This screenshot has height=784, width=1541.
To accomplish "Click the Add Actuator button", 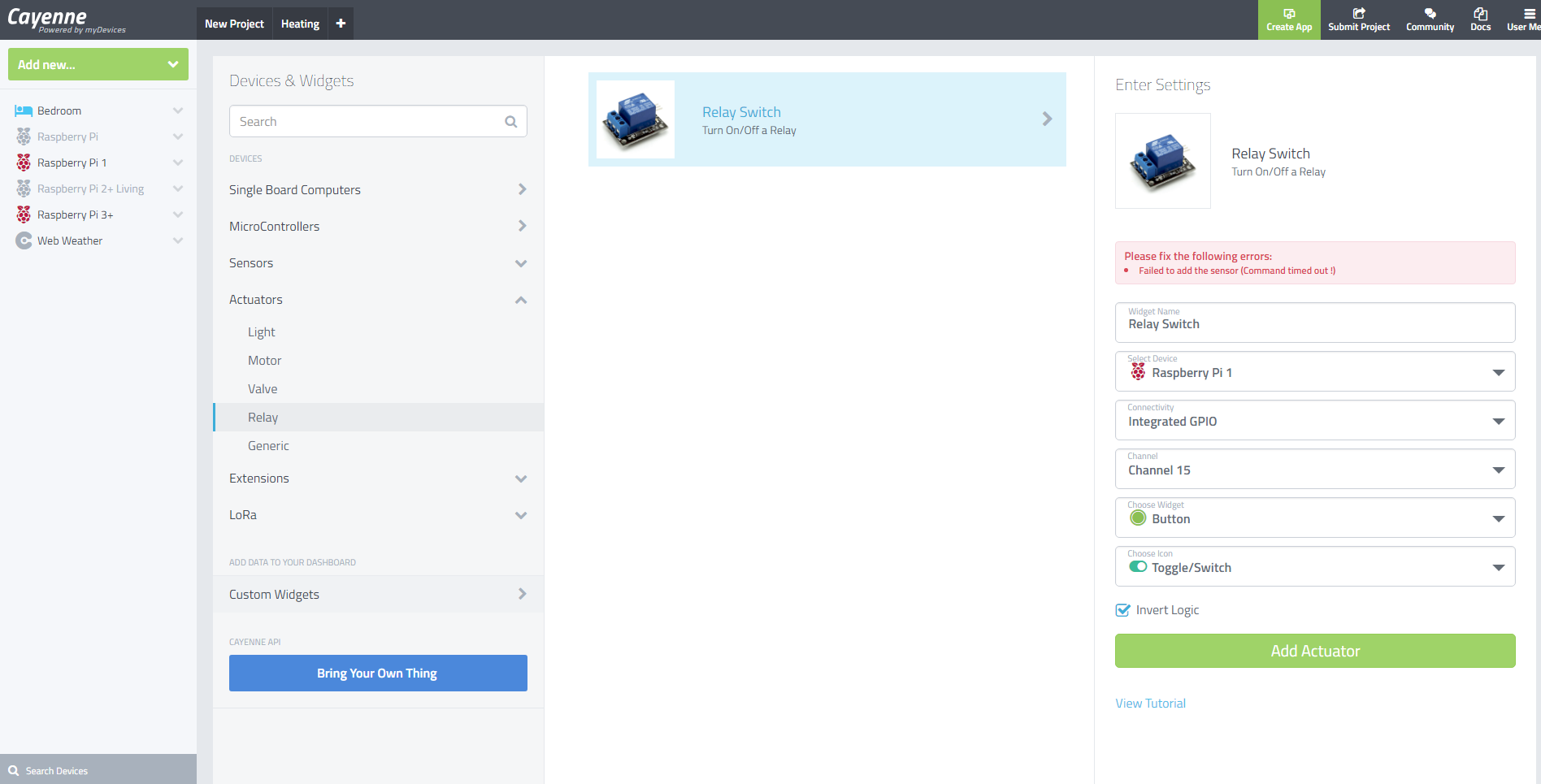I will coord(1315,651).
